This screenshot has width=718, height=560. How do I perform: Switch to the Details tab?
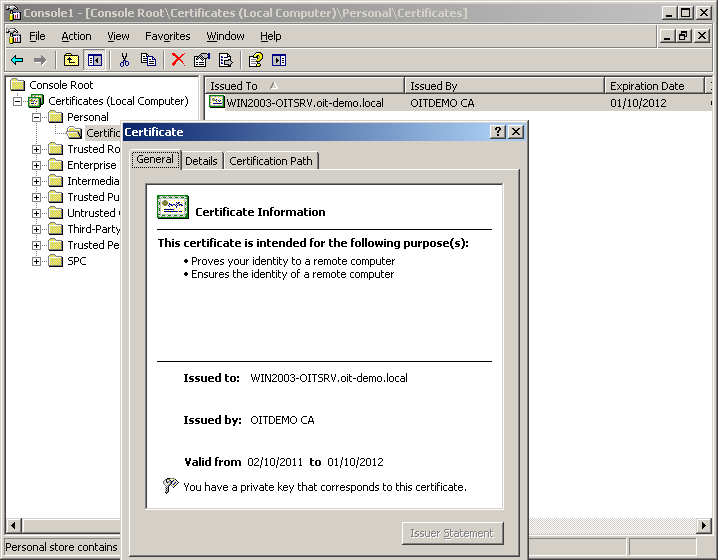tap(201, 160)
